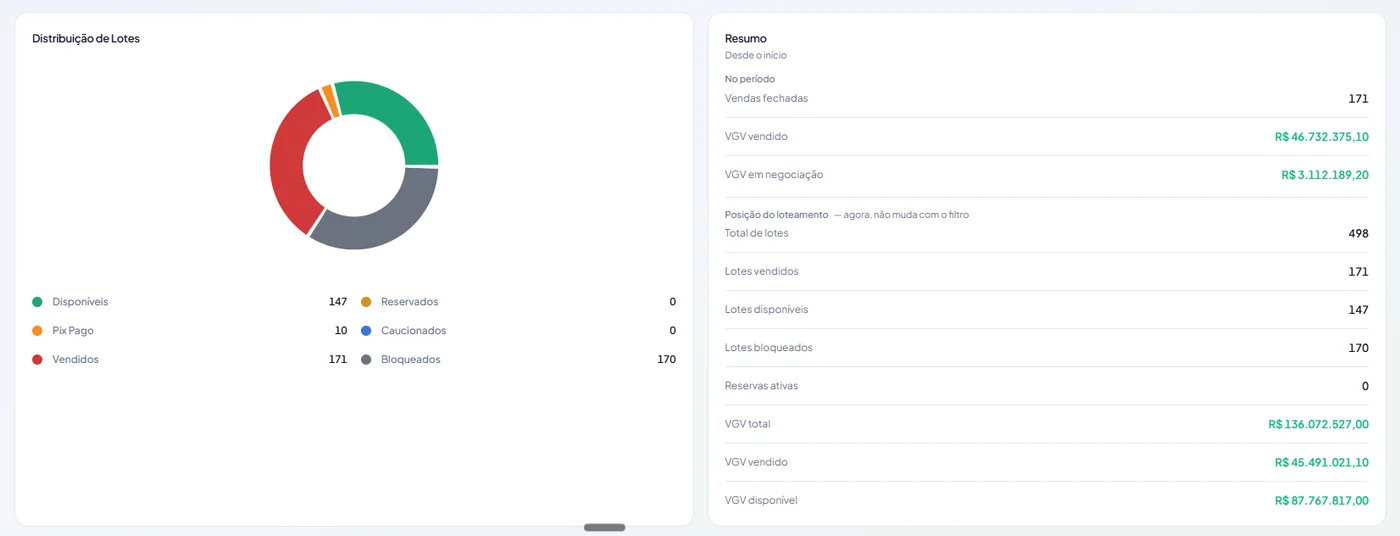The height and width of the screenshot is (536, 1400).
Task: Click the blue Caucionados legend dot
Action: point(366,331)
